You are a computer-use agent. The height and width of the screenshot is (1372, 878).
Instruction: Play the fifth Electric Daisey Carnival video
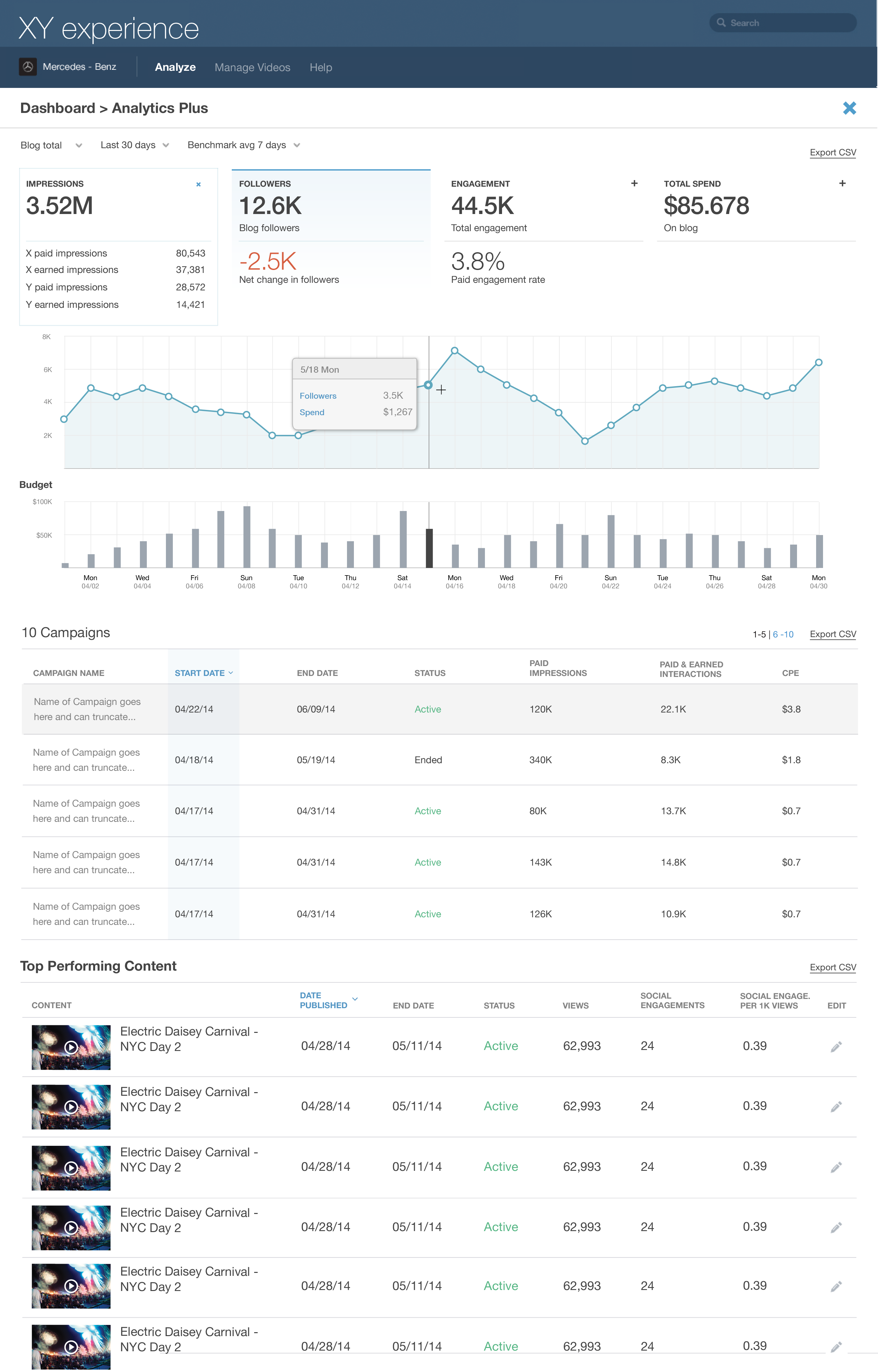[71, 1286]
